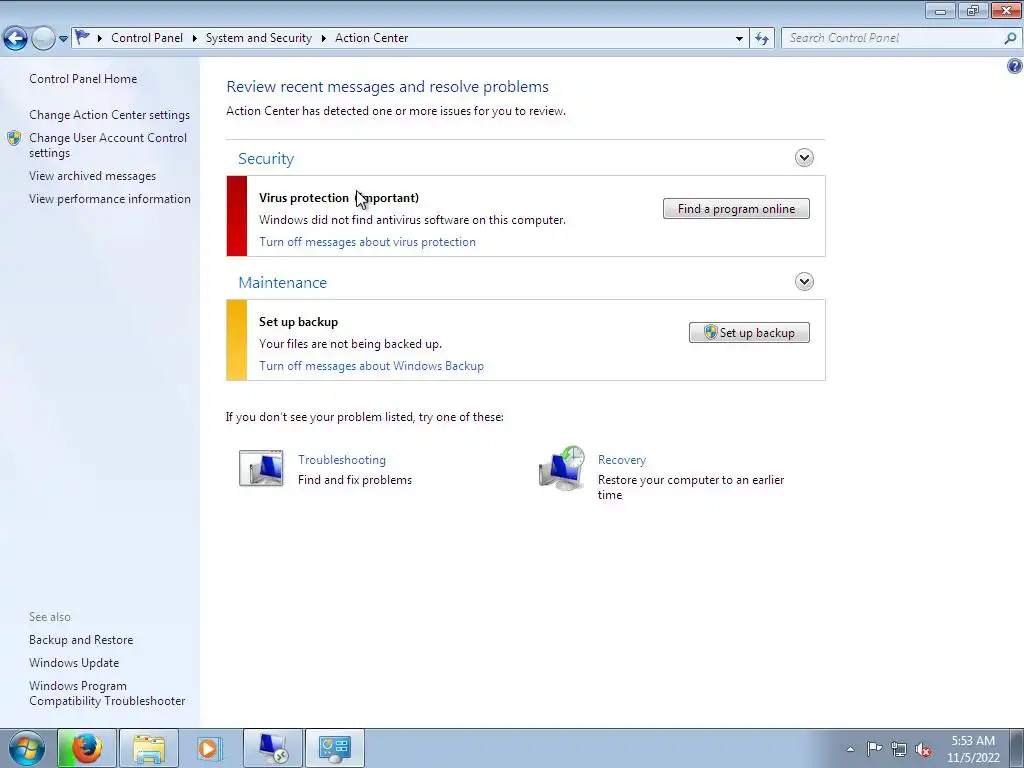Open Windows Media Player from taskbar
Viewport: 1024px width, 768px height.
click(x=209, y=748)
